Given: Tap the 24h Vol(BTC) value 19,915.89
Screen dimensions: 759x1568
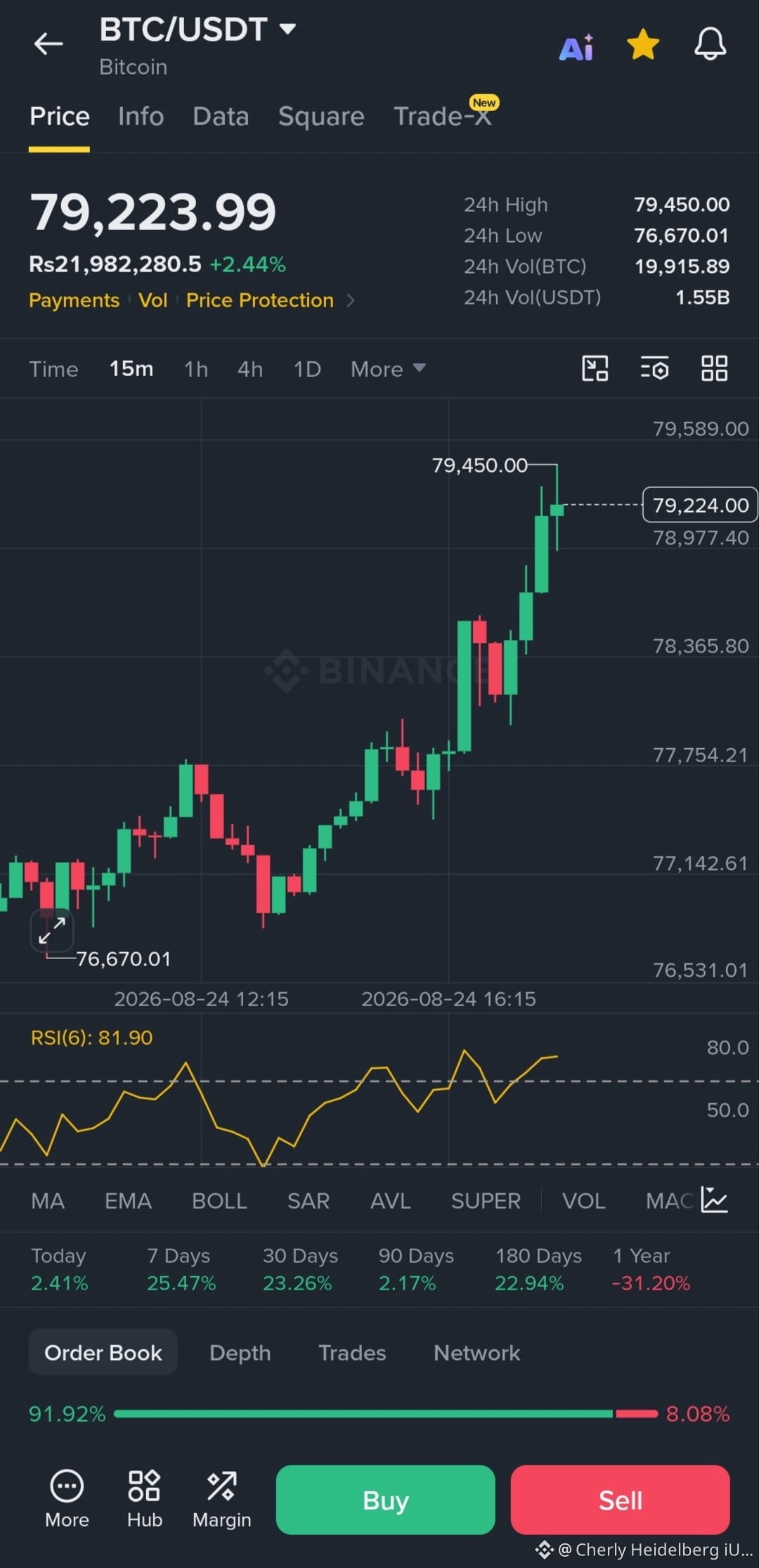Looking at the screenshot, I should pyautogui.click(x=682, y=266).
